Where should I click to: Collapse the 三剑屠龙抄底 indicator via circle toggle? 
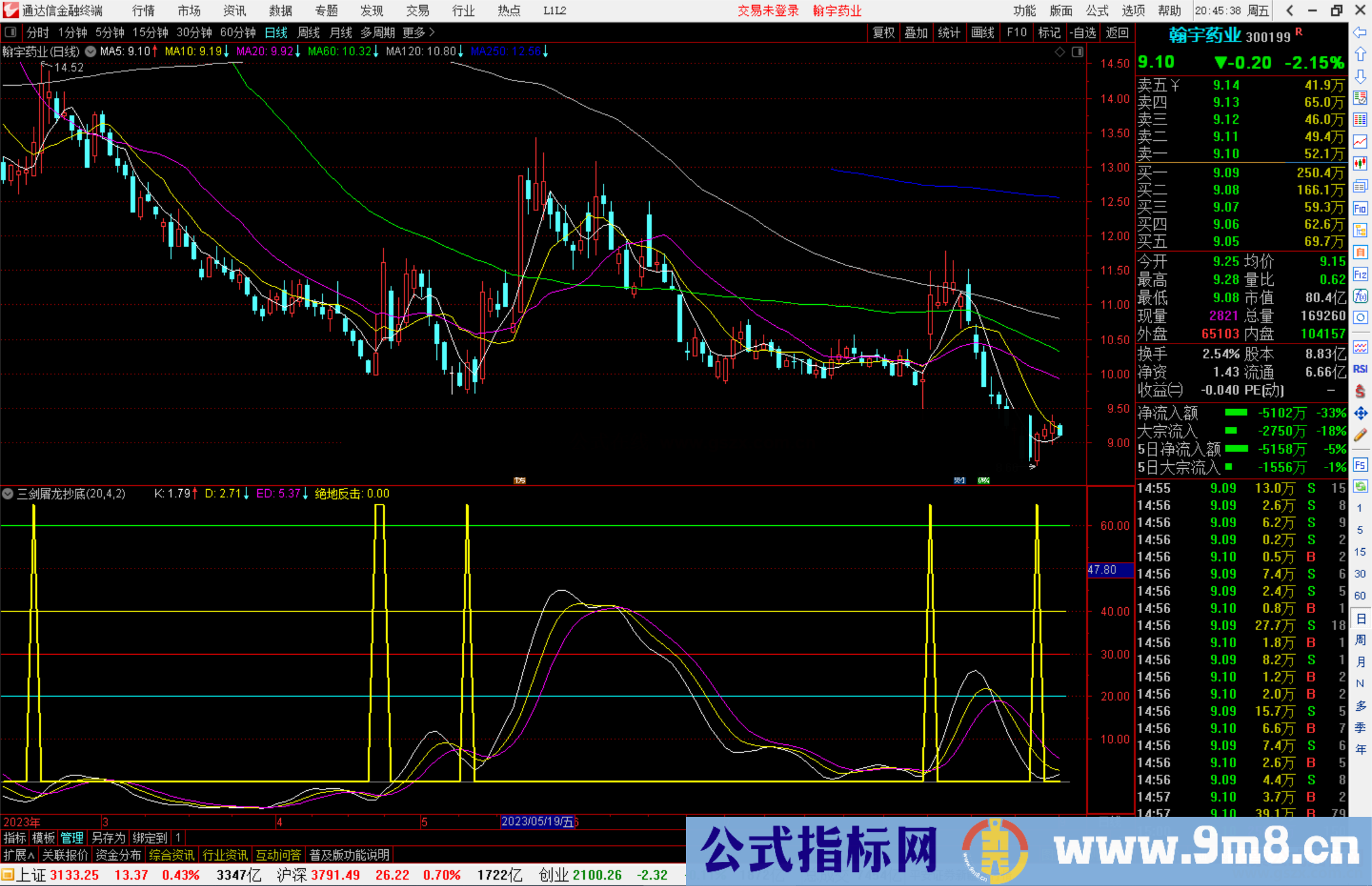click(x=8, y=493)
